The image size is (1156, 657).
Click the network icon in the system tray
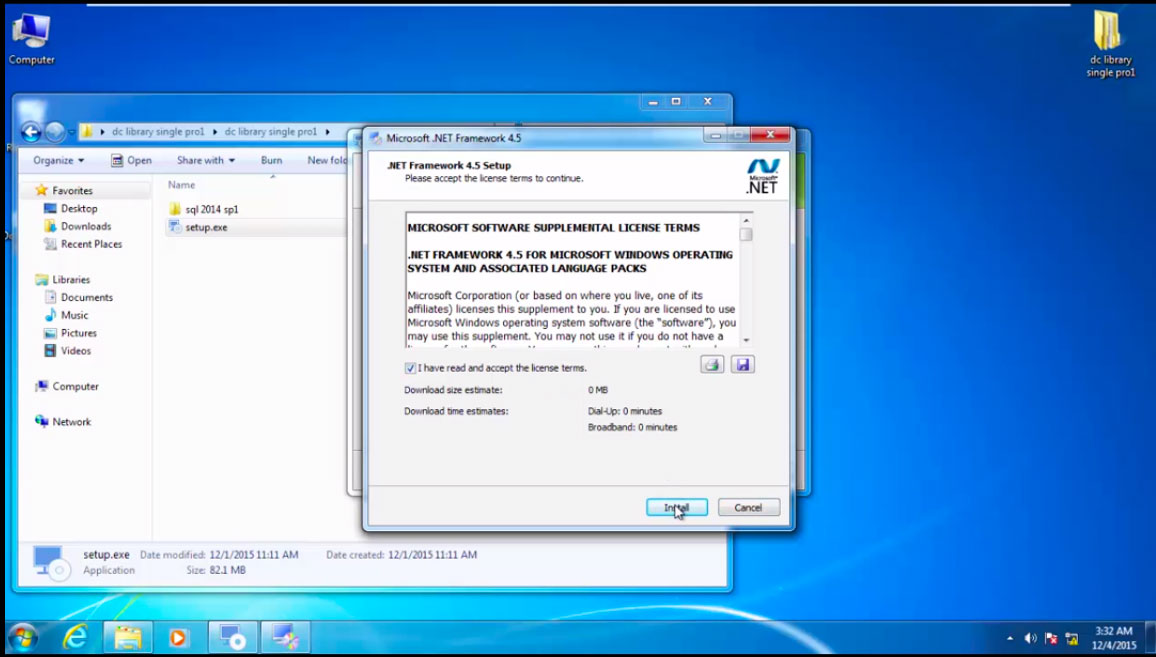coord(1072,639)
